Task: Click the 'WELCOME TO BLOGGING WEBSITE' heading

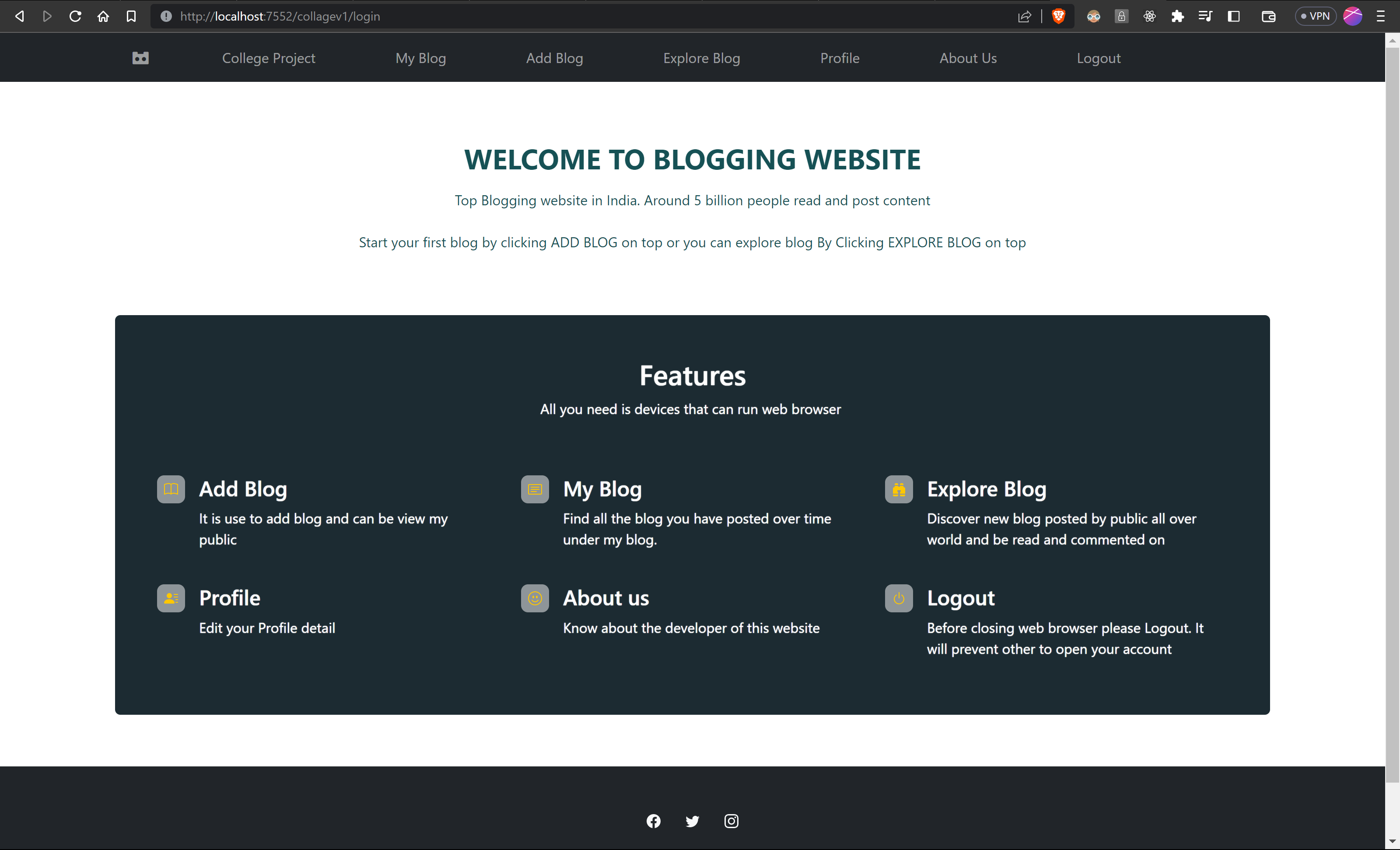Action: tap(692, 159)
